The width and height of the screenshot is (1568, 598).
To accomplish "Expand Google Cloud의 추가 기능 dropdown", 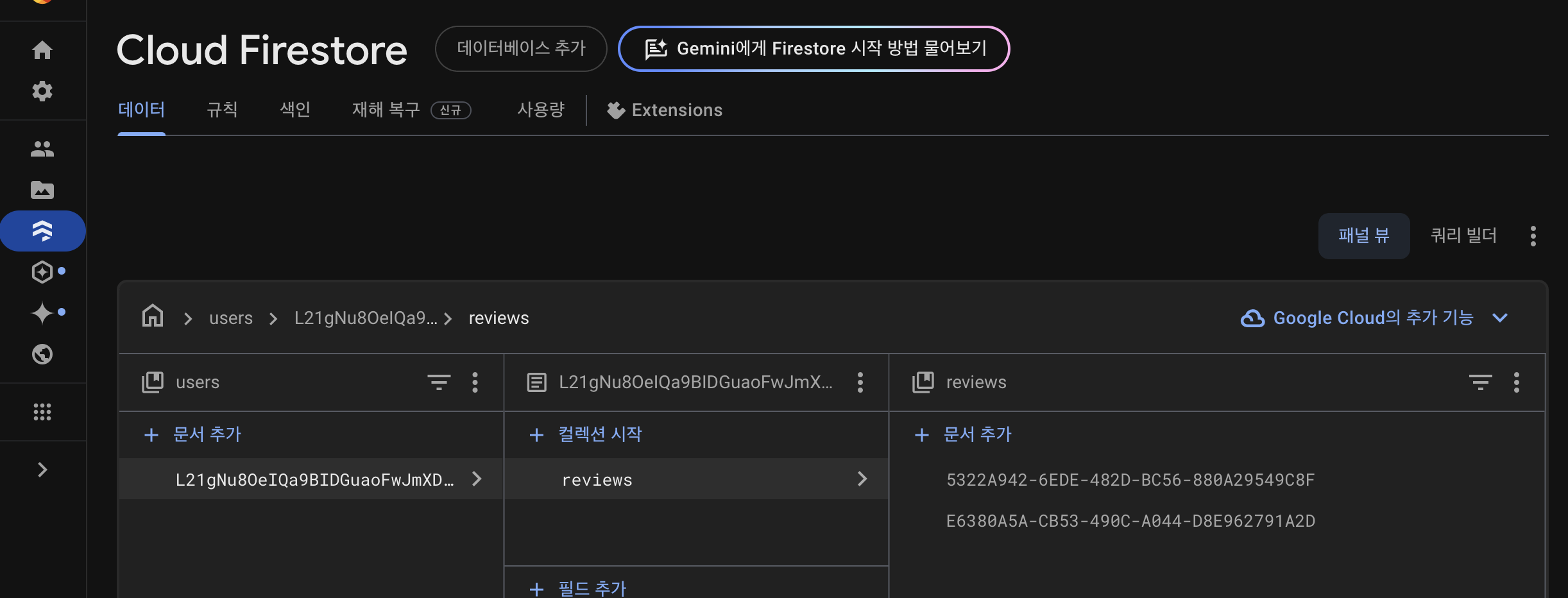I will pos(1500,318).
